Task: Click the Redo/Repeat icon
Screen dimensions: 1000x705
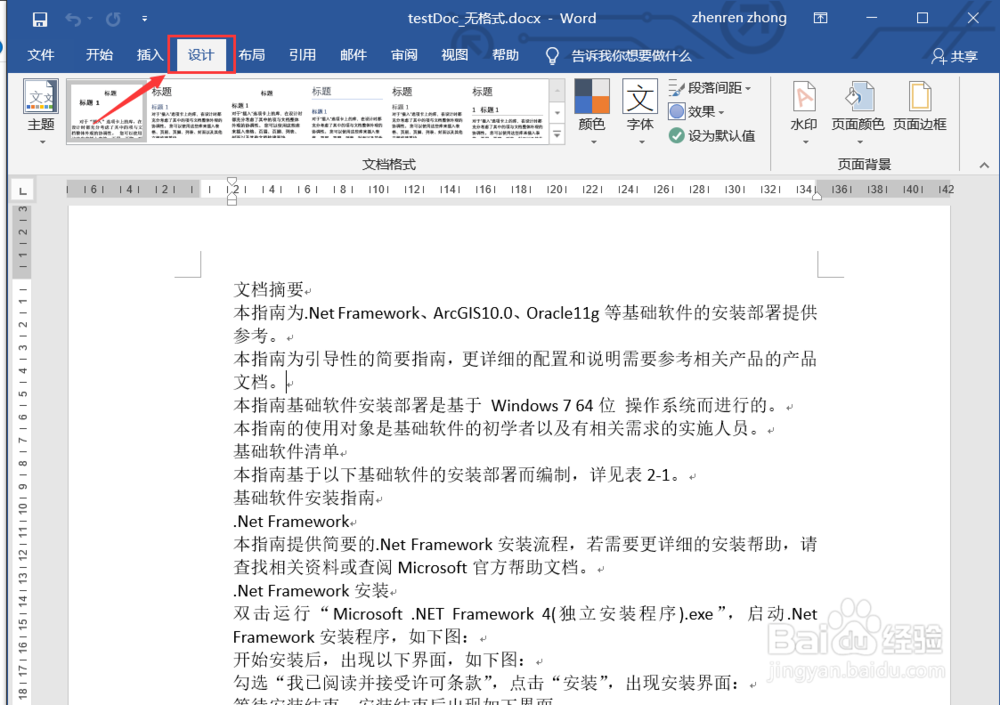Action: (x=113, y=19)
